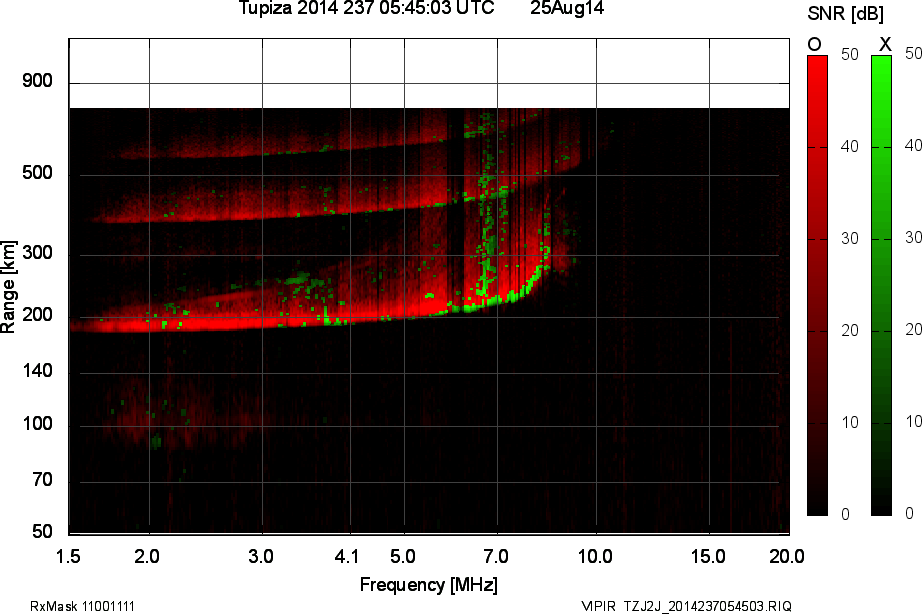The width and height of the screenshot is (922, 614).
Task: Click the 50 range tick label
Action: click(x=42, y=532)
